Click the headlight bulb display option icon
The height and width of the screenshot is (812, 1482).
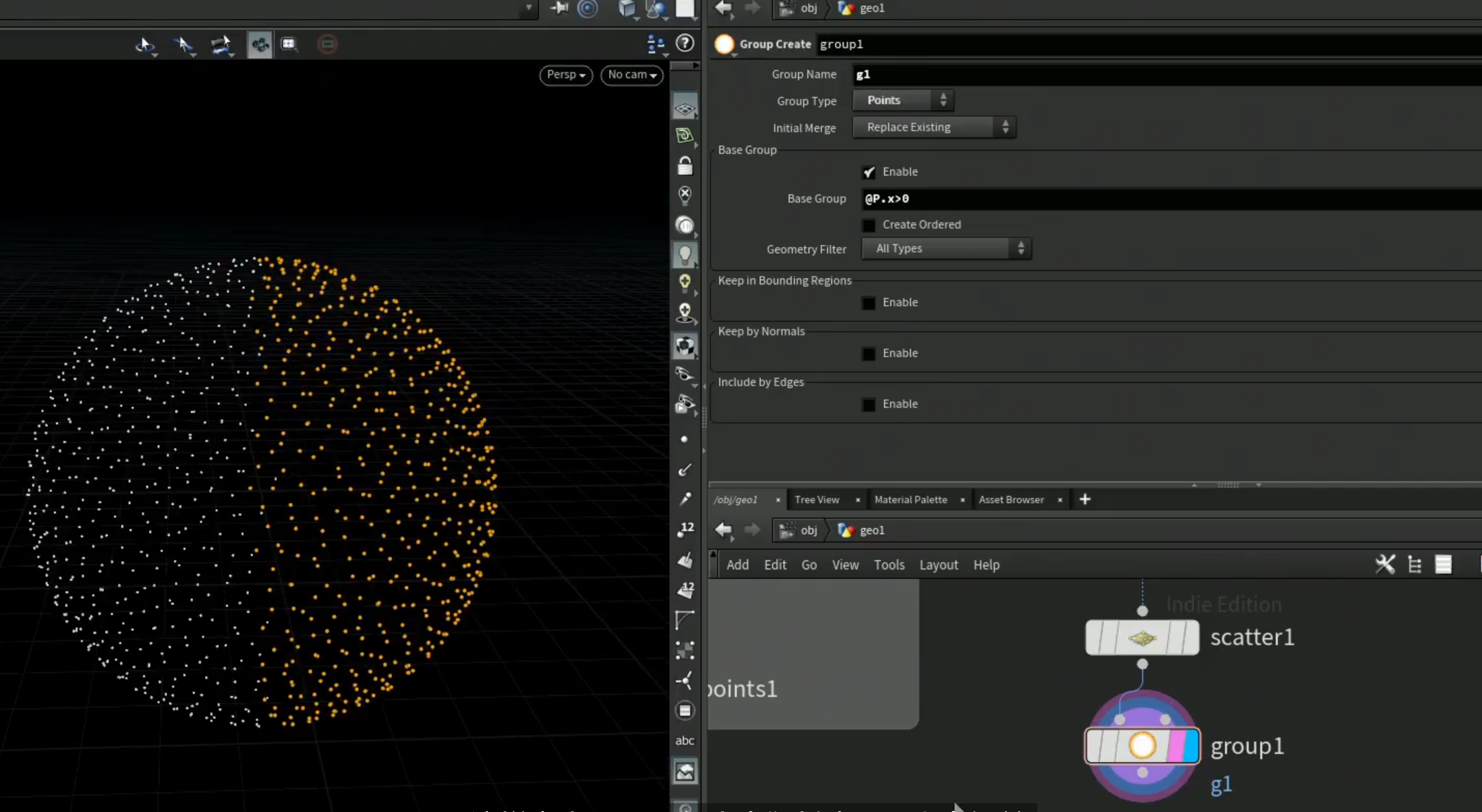(685, 254)
